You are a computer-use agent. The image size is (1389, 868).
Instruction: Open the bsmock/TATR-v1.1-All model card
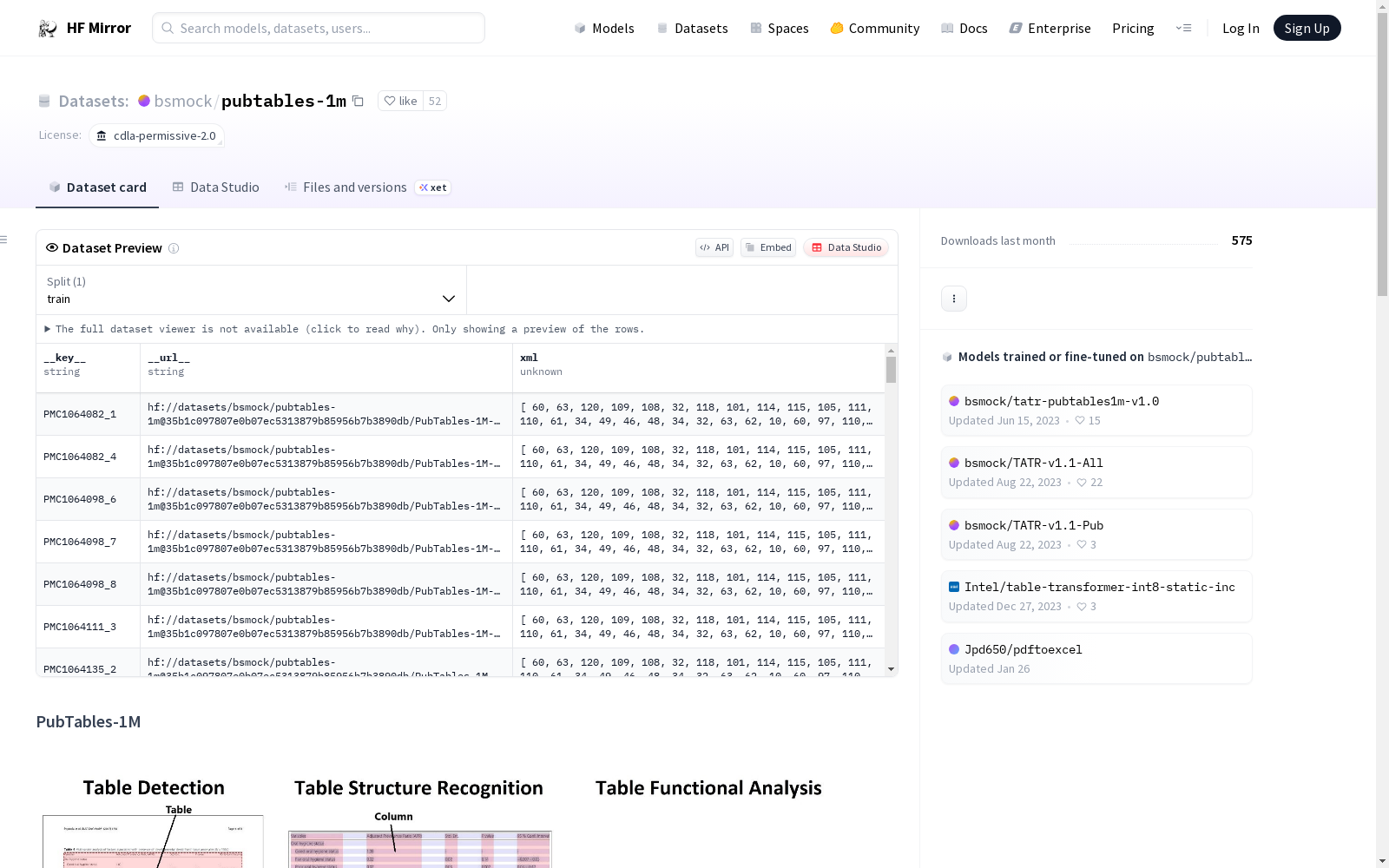coord(1096,472)
